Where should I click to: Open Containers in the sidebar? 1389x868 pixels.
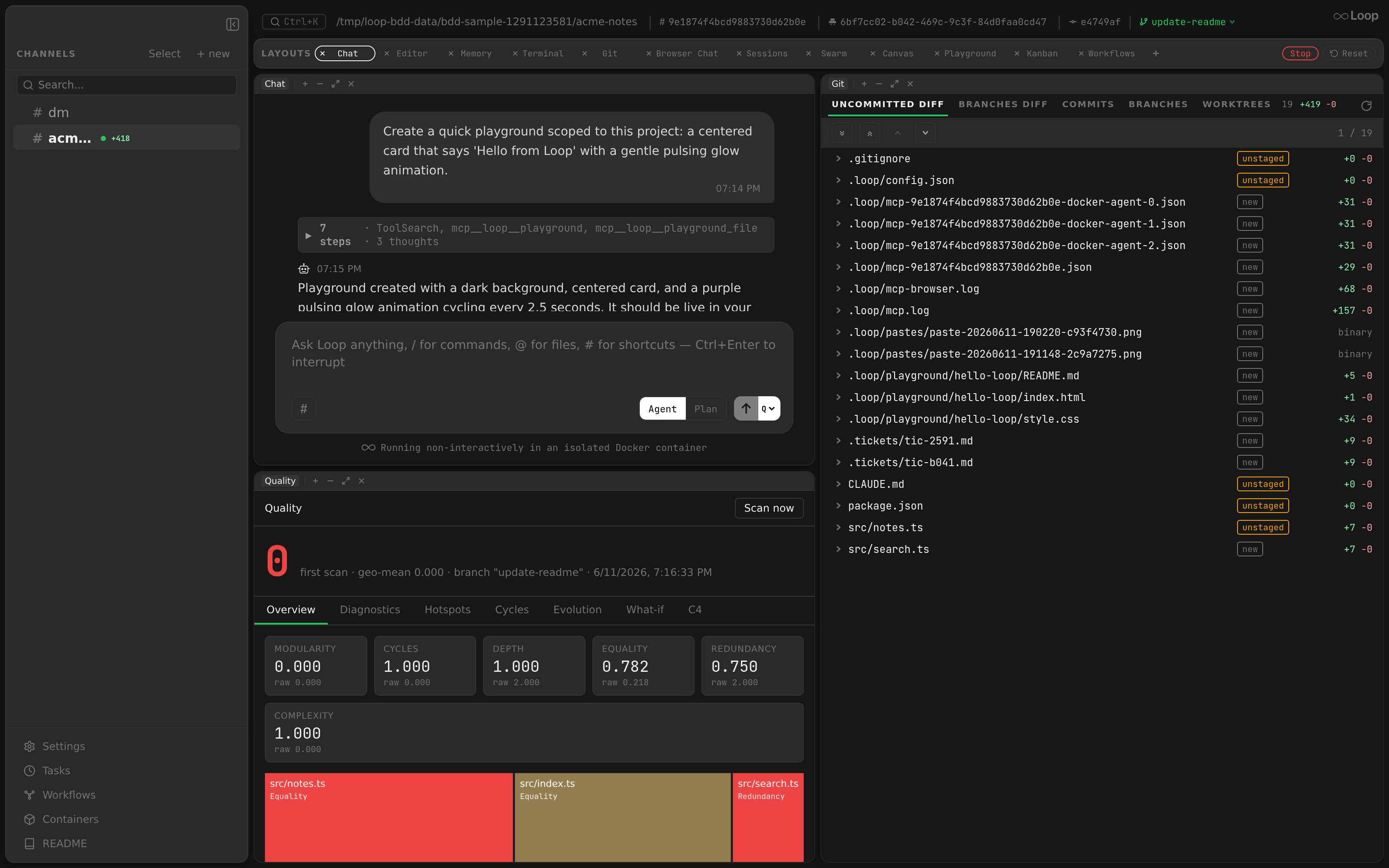61,819
